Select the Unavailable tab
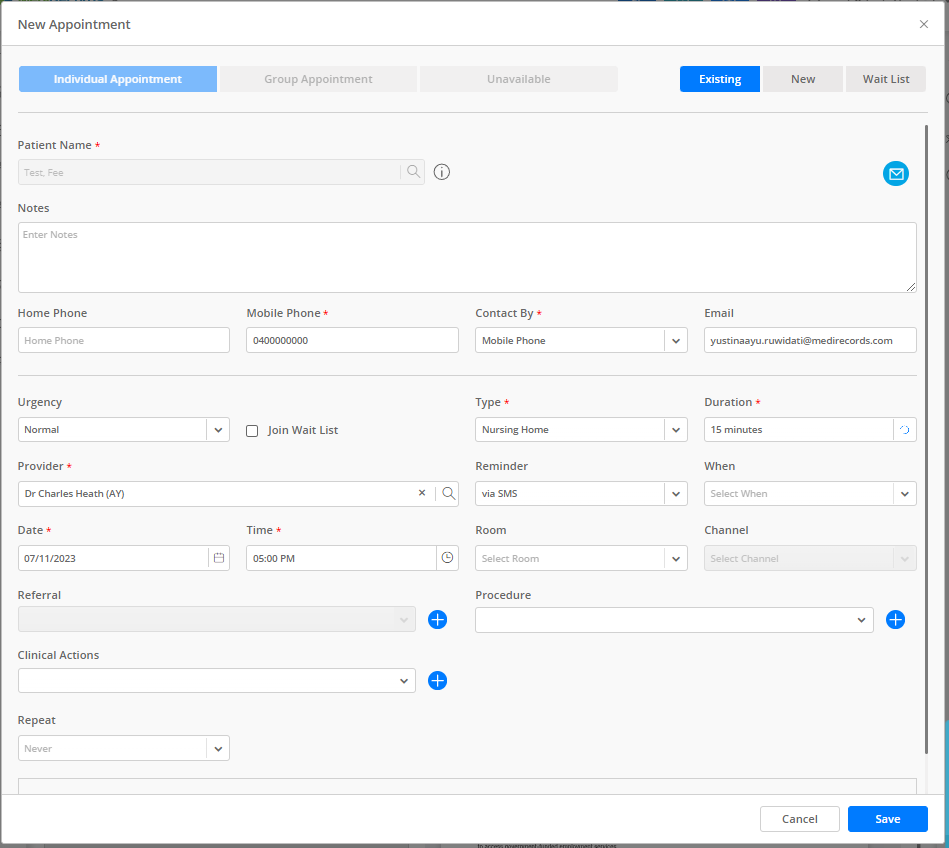This screenshot has width=949, height=848. coord(519,79)
